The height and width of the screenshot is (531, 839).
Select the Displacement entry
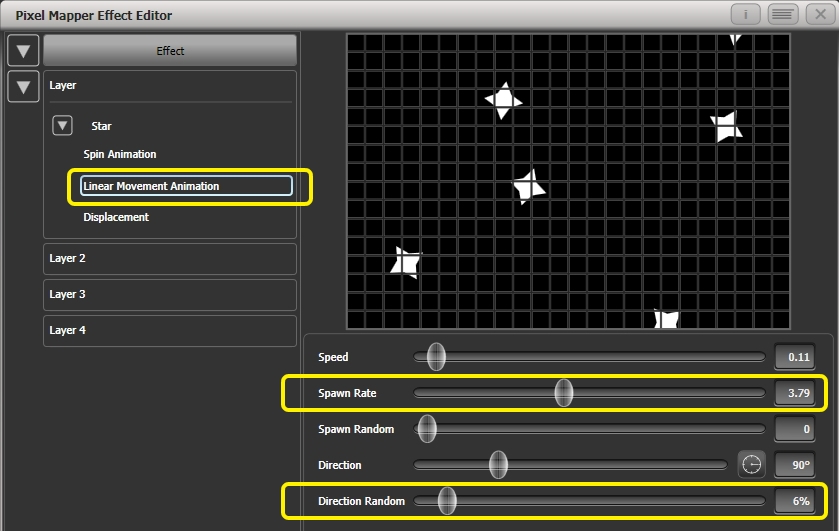(x=116, y=217)
